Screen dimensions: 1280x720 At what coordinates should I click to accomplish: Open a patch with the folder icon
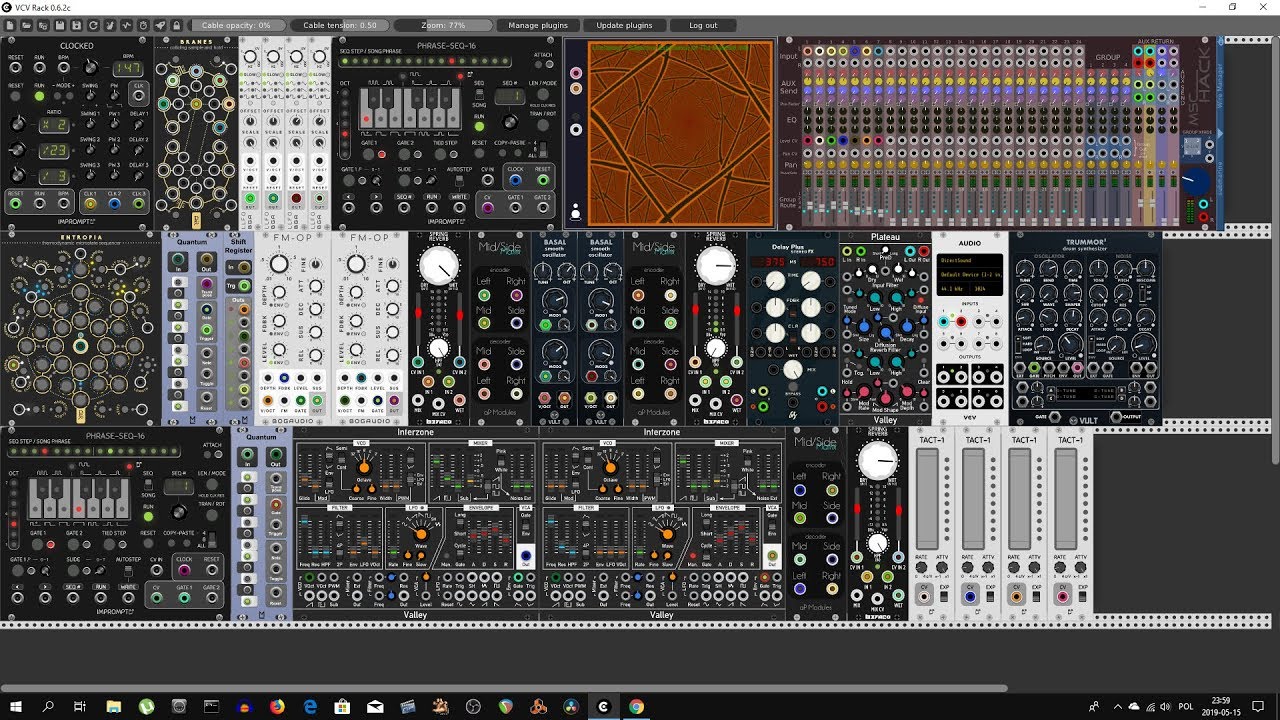(x=28, y=25)
